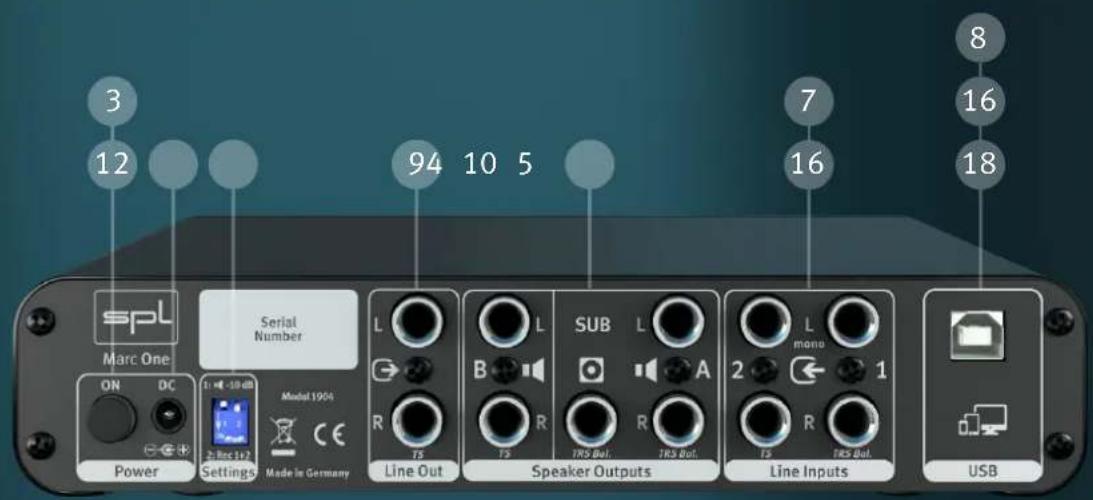Viewport: 1093px width, 500px height.
Task: Click the Settings section label
Action: point(229,473)
